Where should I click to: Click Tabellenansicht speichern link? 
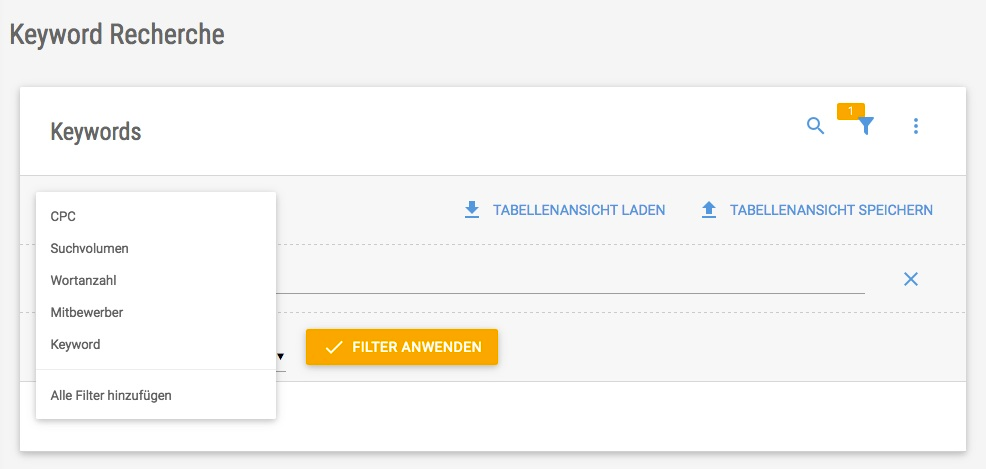tap(831, 210)
